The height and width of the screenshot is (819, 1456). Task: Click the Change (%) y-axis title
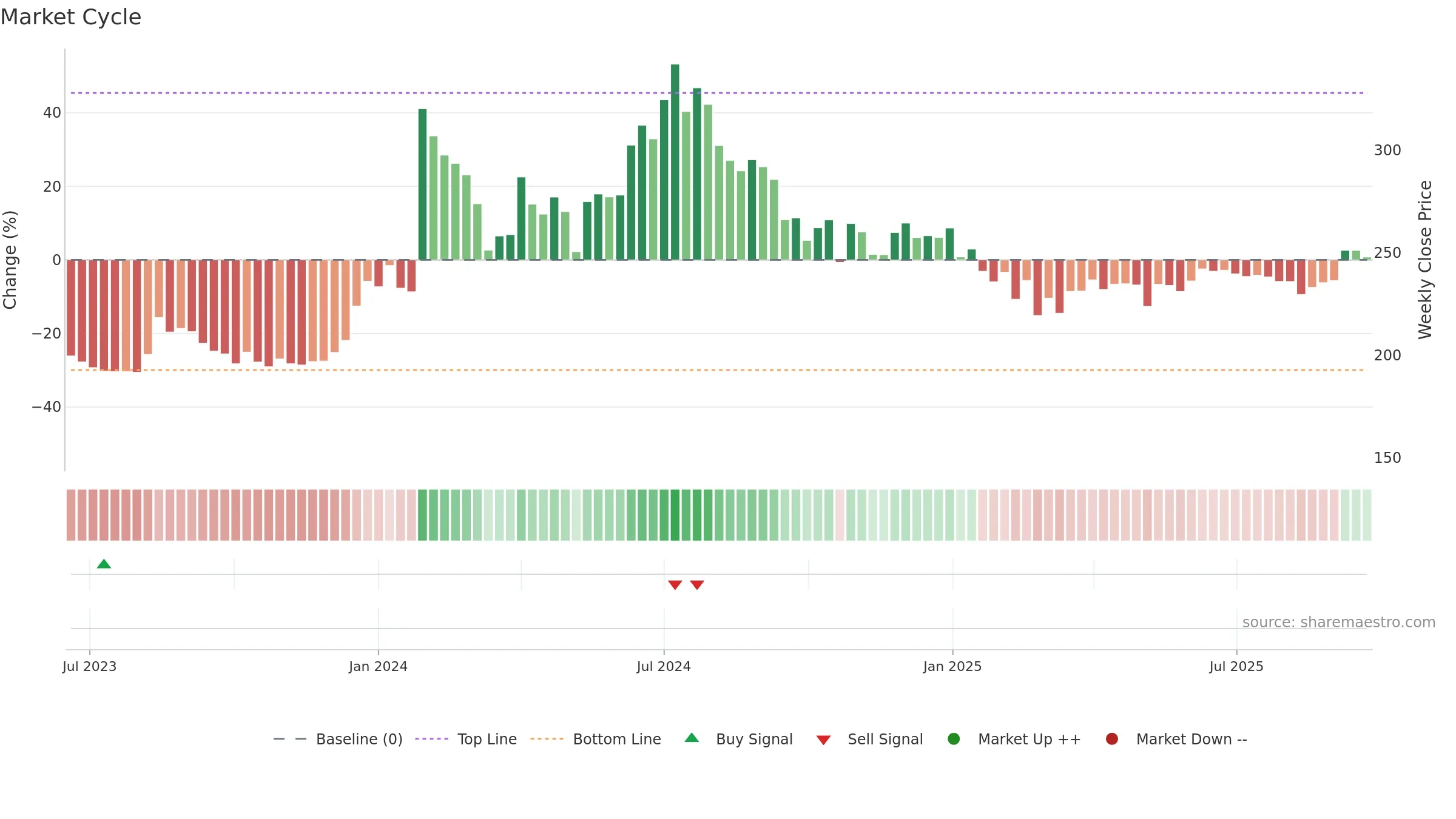[10, 260]
